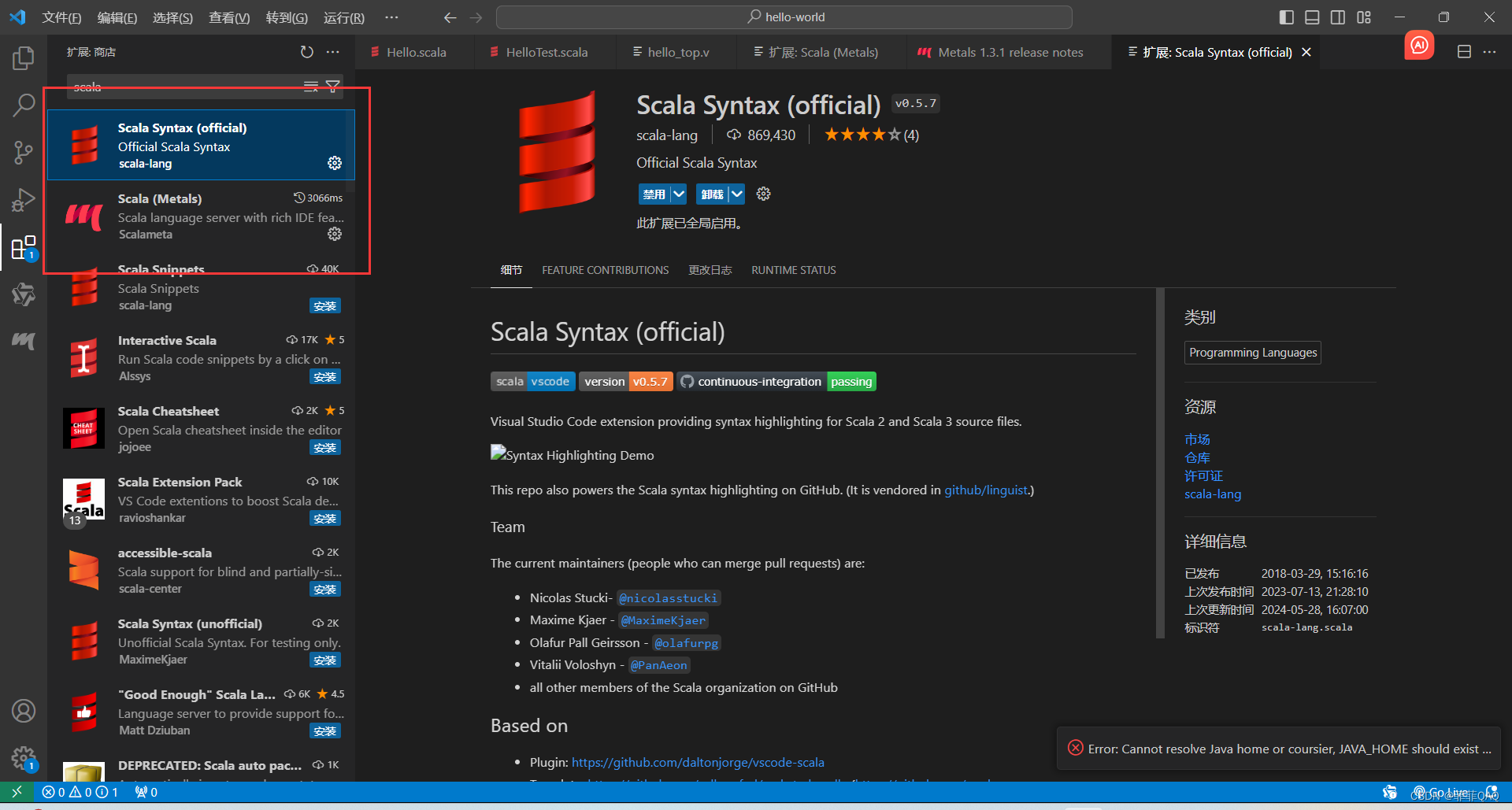Open the github/linguist link
This screenshot has width=1512, height=810.
pos(987,490)
